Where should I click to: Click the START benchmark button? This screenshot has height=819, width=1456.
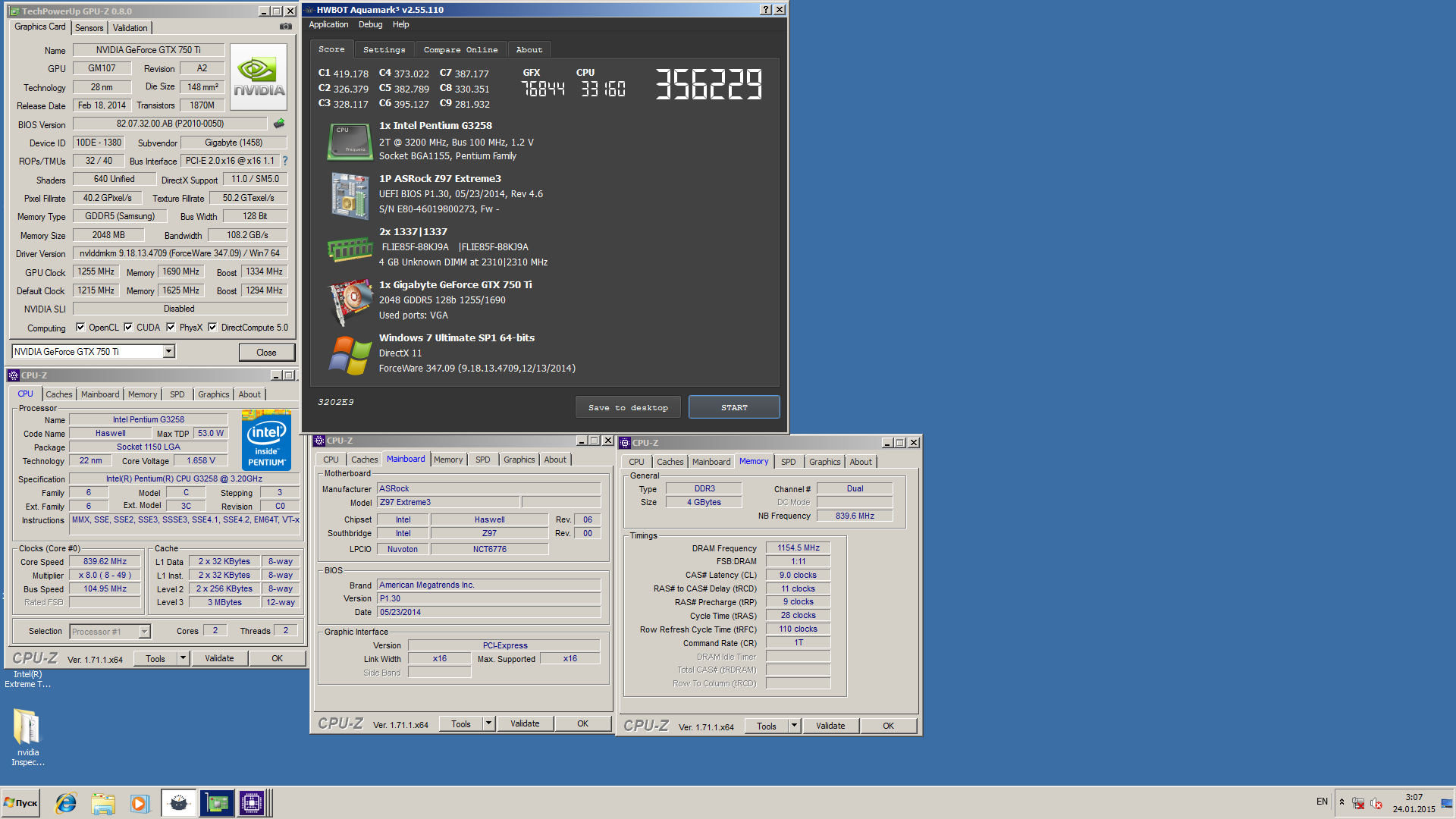coord(734,407)
